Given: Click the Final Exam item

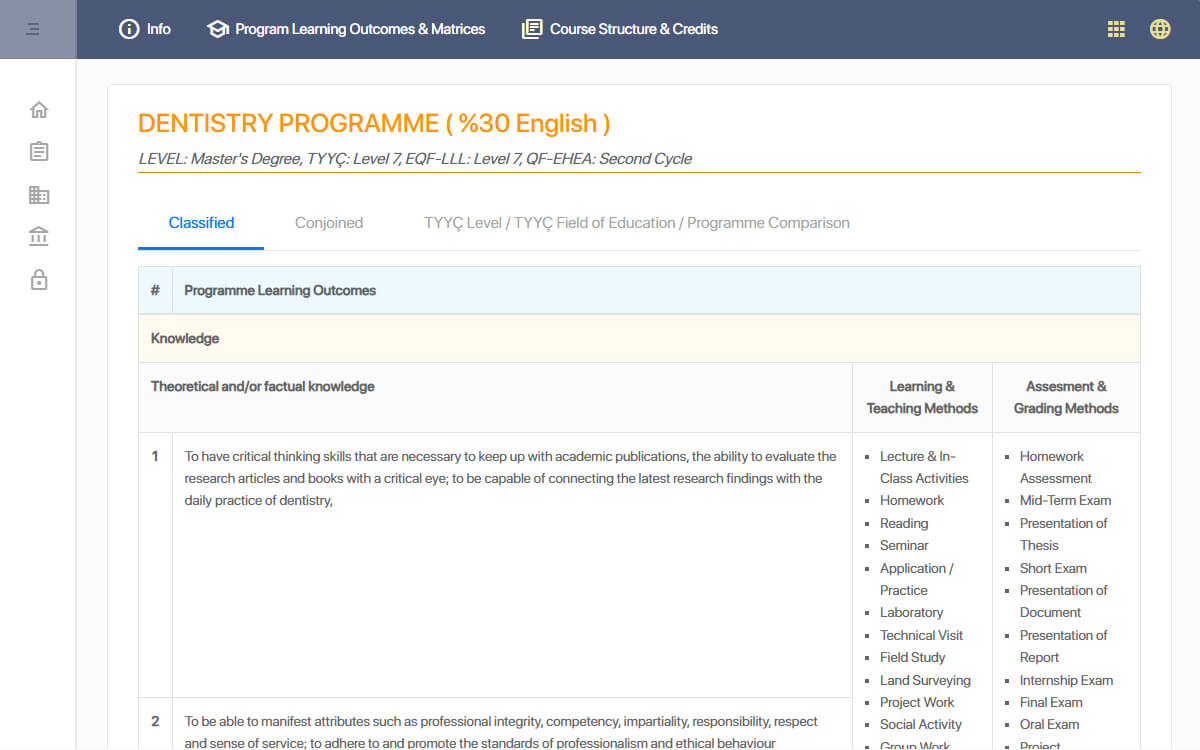Looking at the screenshot, I should click(1051, 702).
